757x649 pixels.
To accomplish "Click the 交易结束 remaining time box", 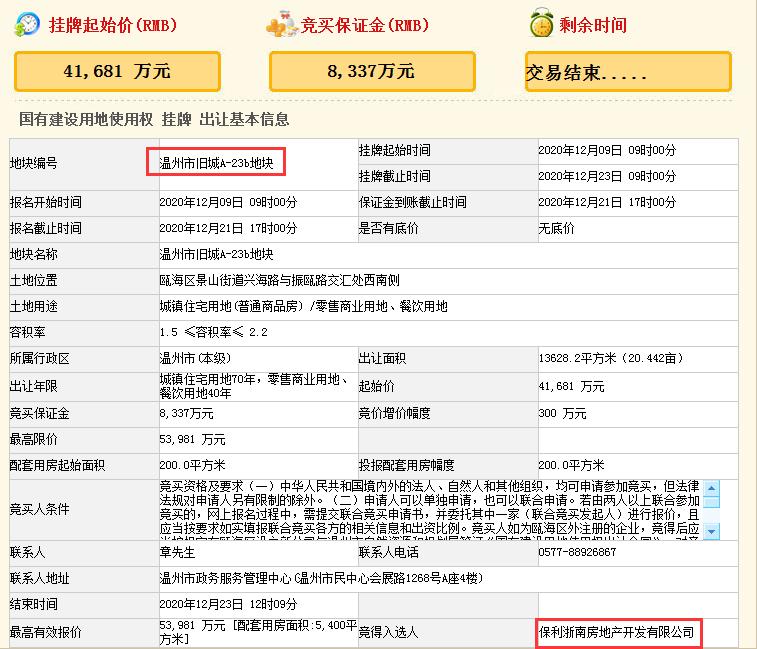I will pyautogui.click(x=628, y=71).
